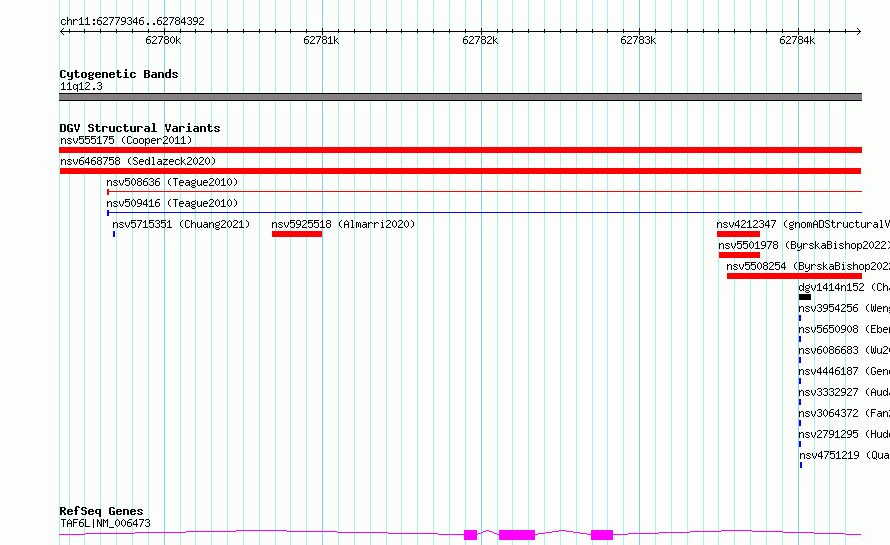Select the nsv4446187 variant label
The height and width of the screenshot is (545, 890).
point(844,371)
